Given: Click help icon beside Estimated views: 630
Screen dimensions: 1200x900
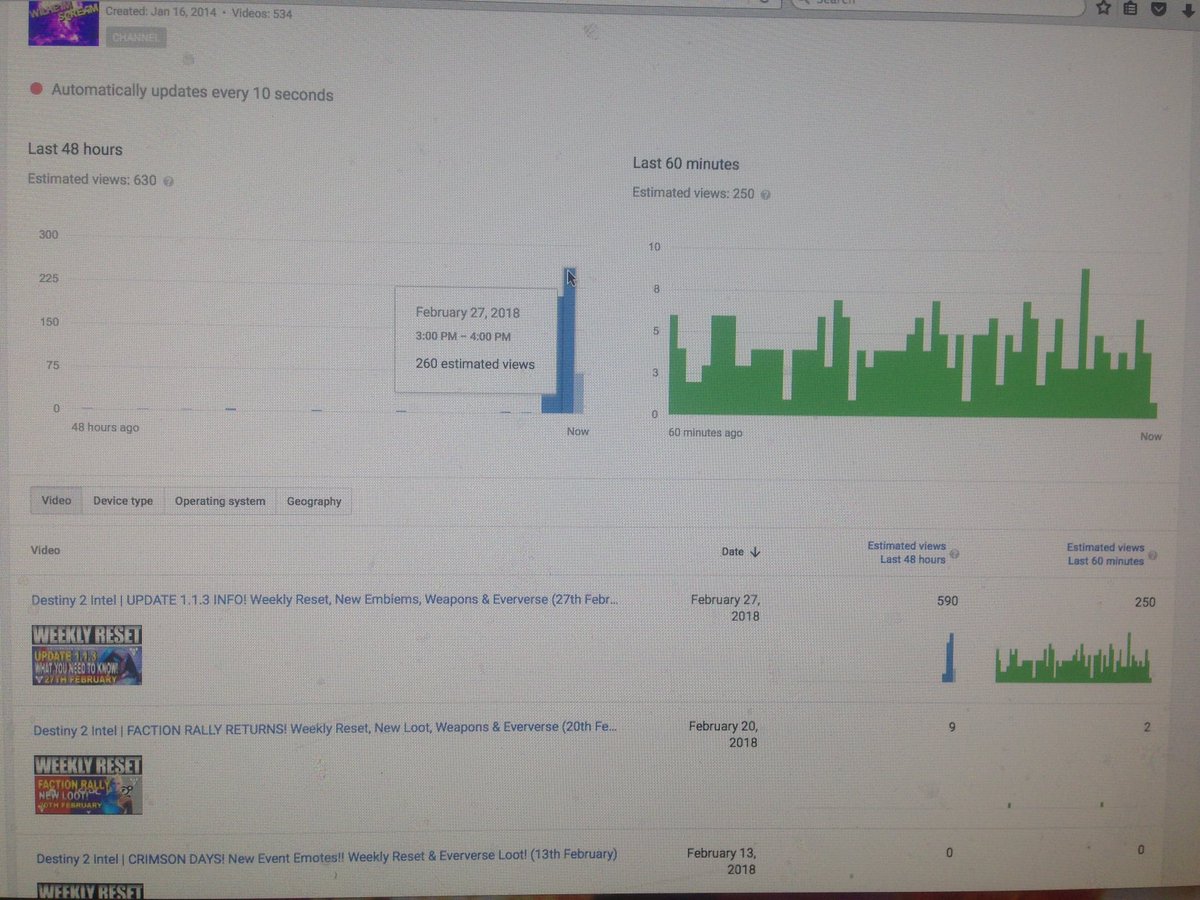Looking at the screenshot, I should [168, 182].
